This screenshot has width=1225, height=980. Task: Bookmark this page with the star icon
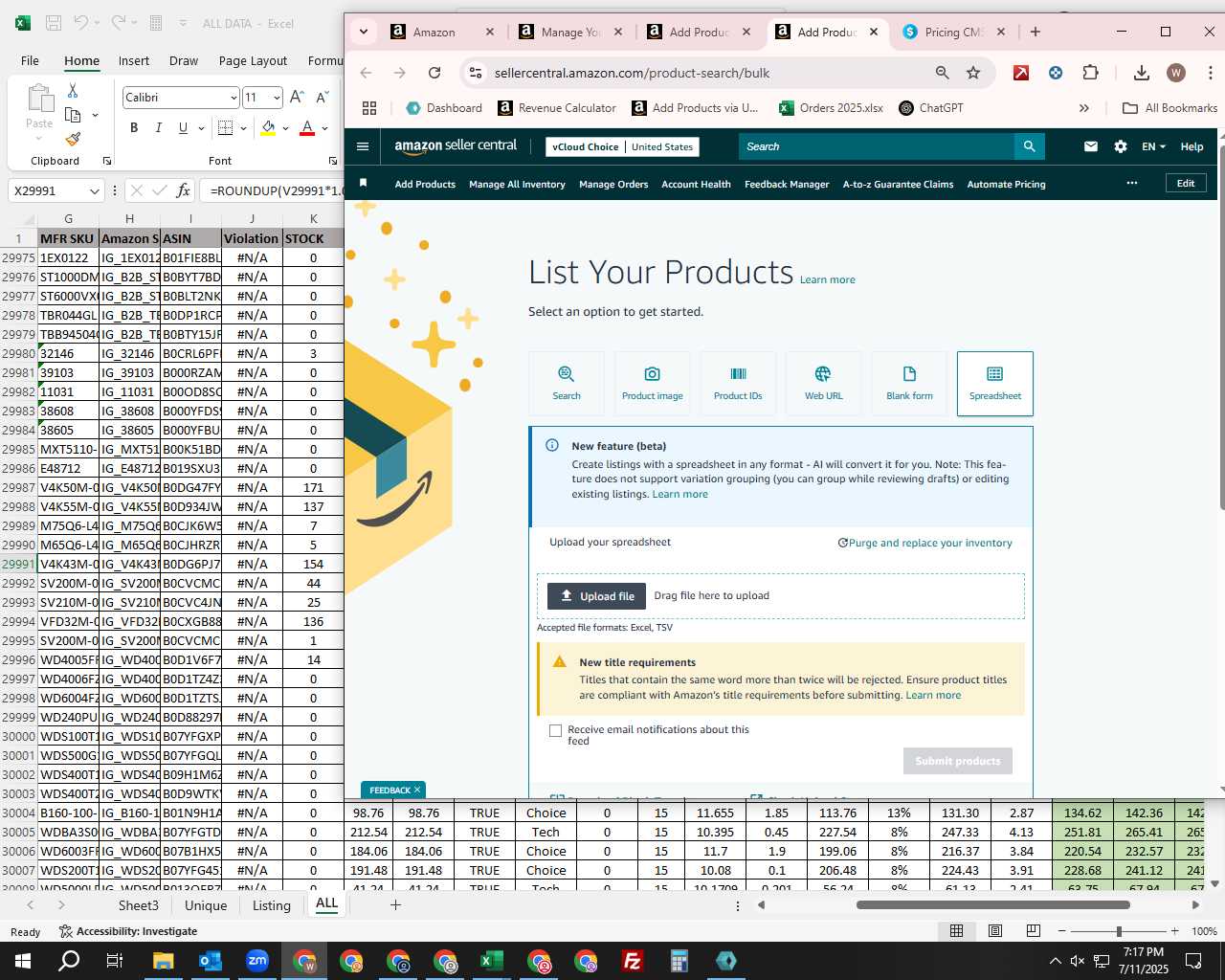tap(973, 73)
